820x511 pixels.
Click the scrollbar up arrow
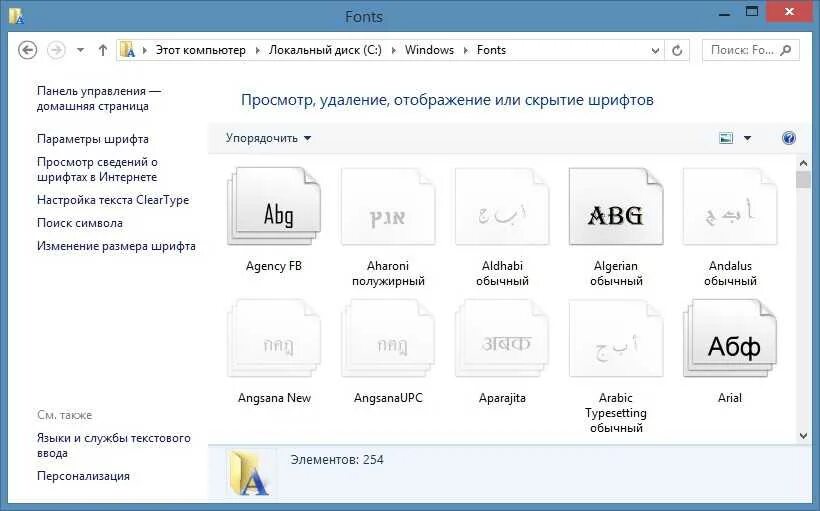coord(803,163)
